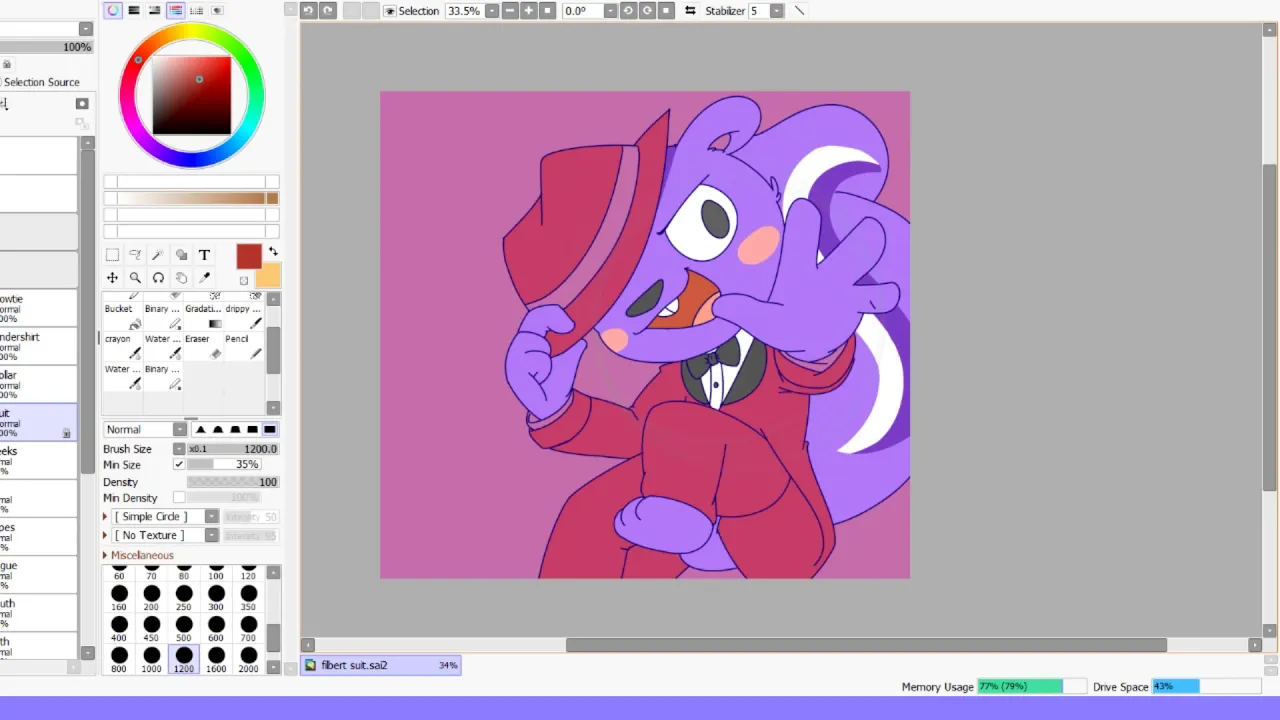Viewport: 1280px width, 720px height.
Task: Select the second brush edge shape
Action: (x=218, y=429)
